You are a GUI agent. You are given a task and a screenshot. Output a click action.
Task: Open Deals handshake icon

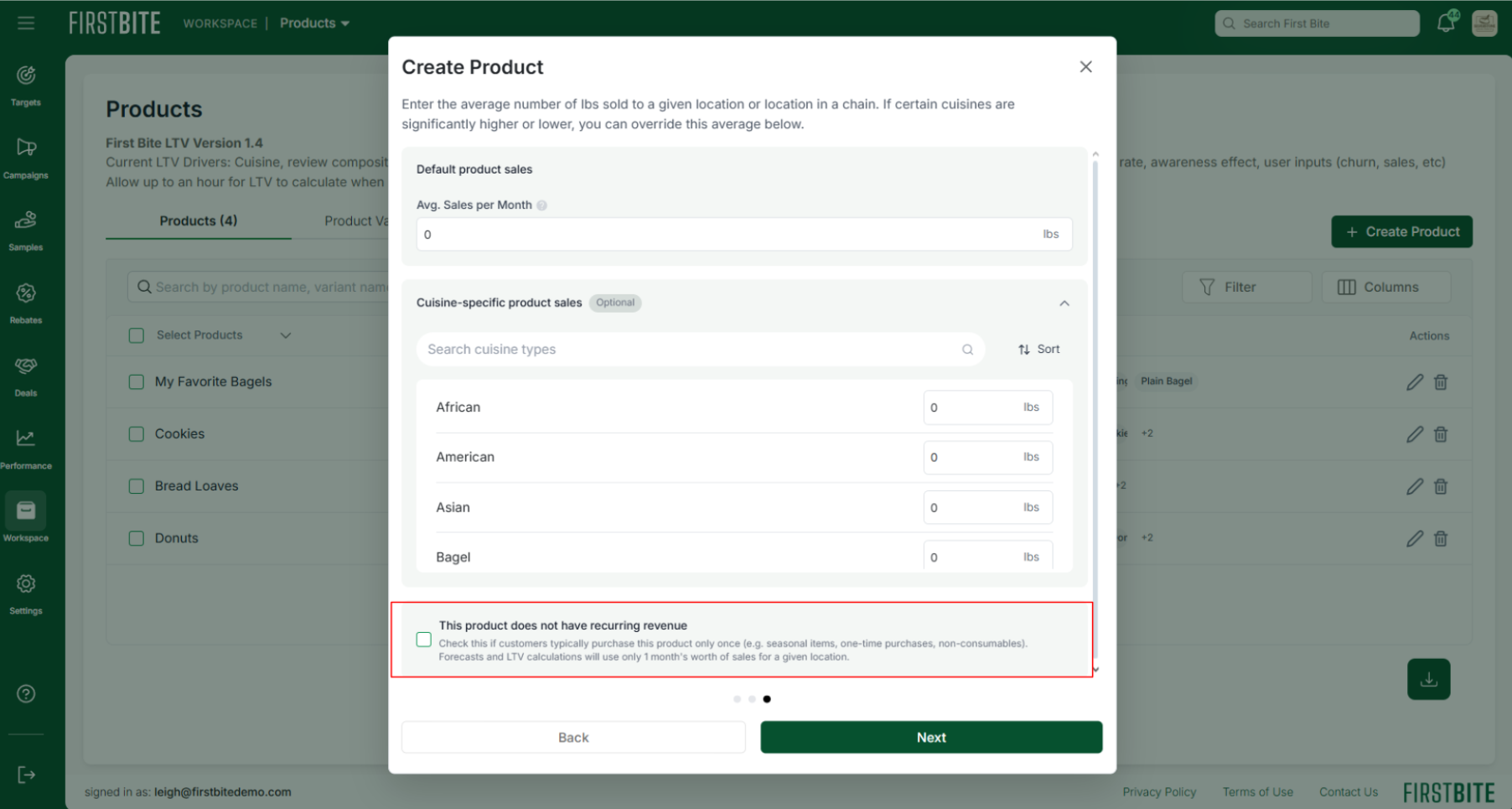pyautogui.click(x=26, y=366)
